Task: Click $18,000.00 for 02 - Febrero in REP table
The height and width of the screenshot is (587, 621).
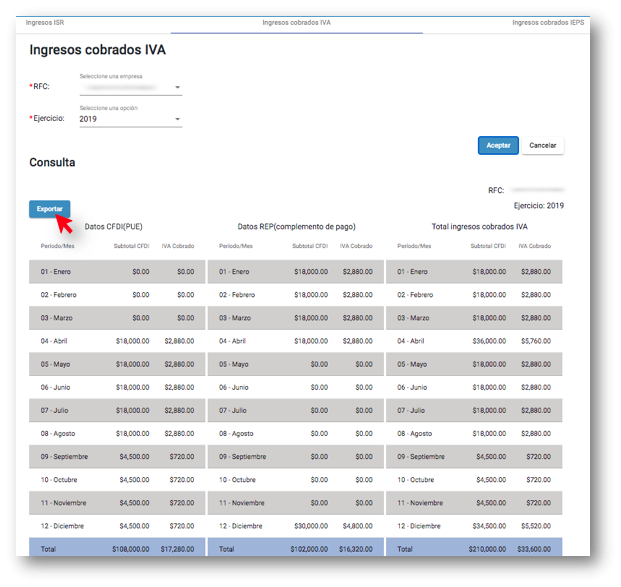Action: 311,295
